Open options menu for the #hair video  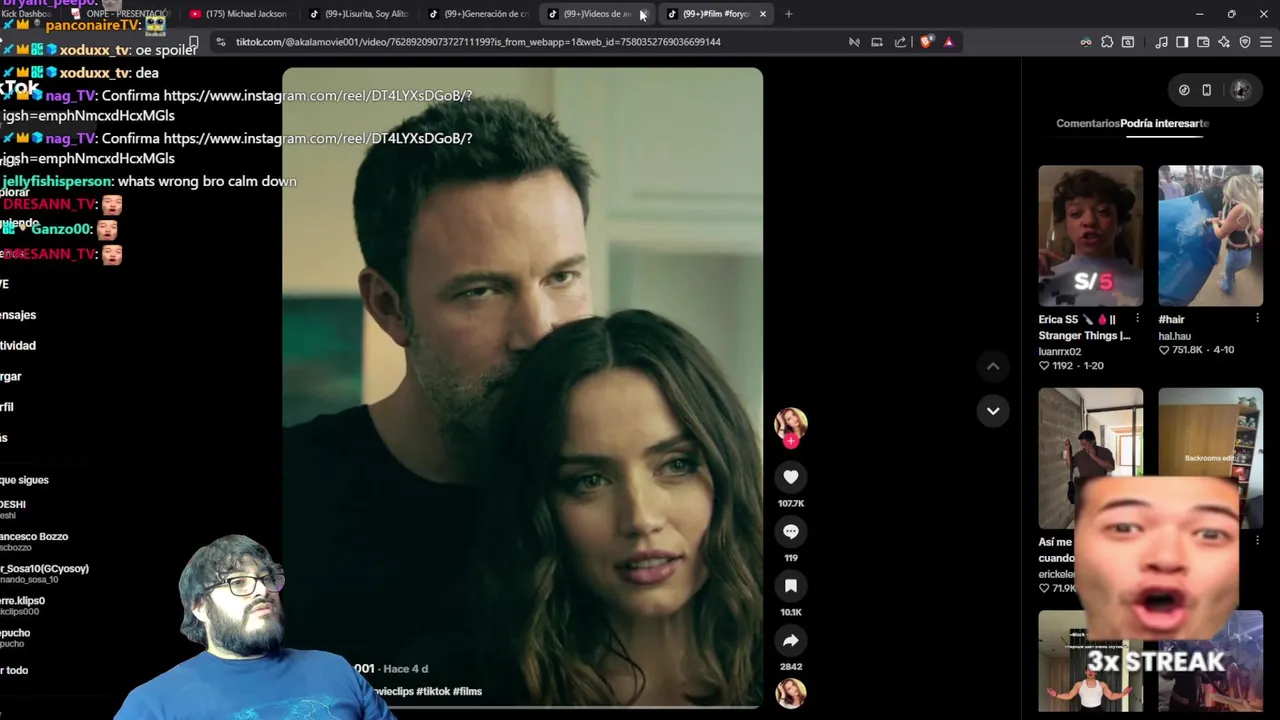[1257, 319]
